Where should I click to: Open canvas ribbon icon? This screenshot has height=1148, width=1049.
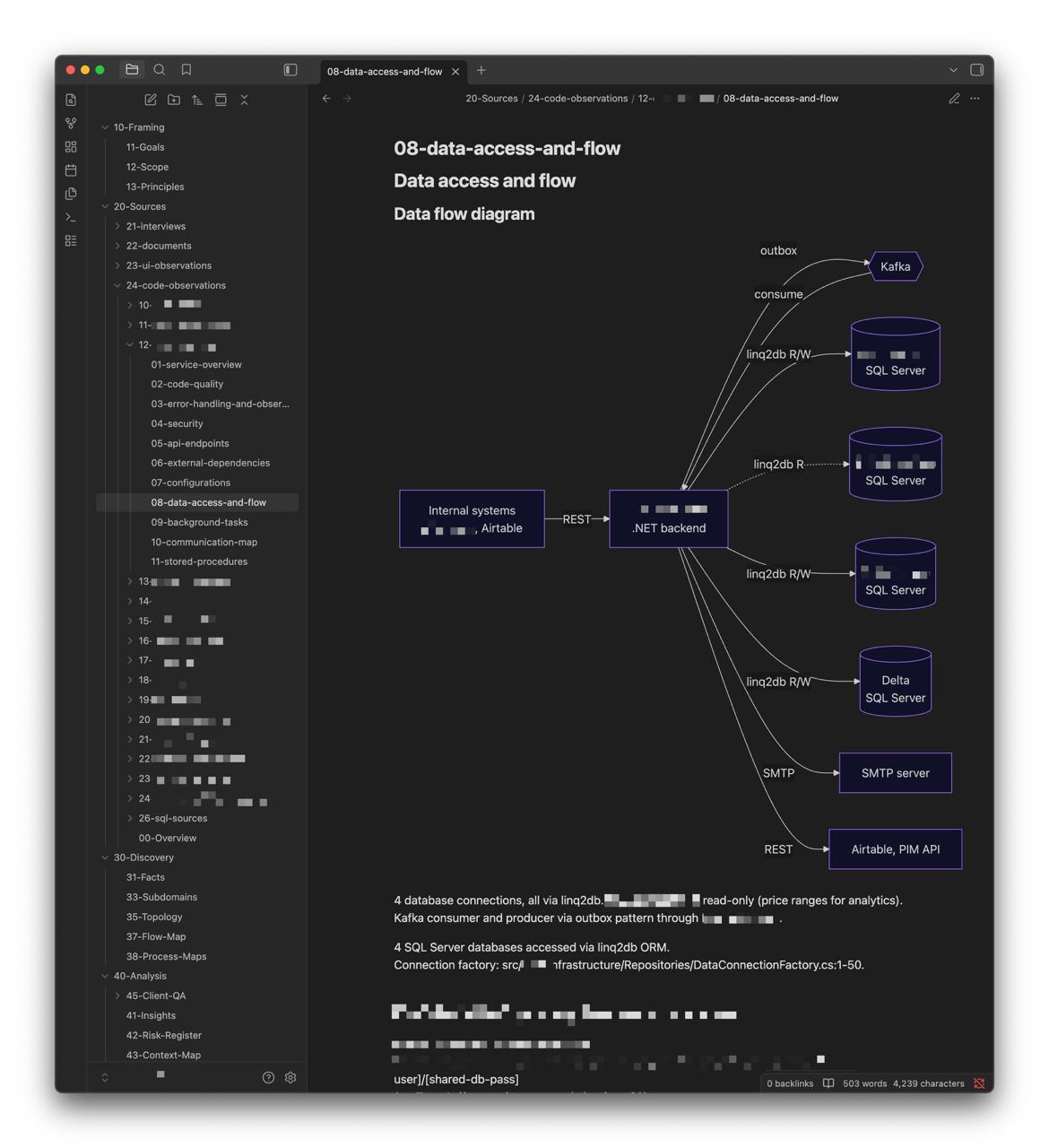click(x=71, y=146)
